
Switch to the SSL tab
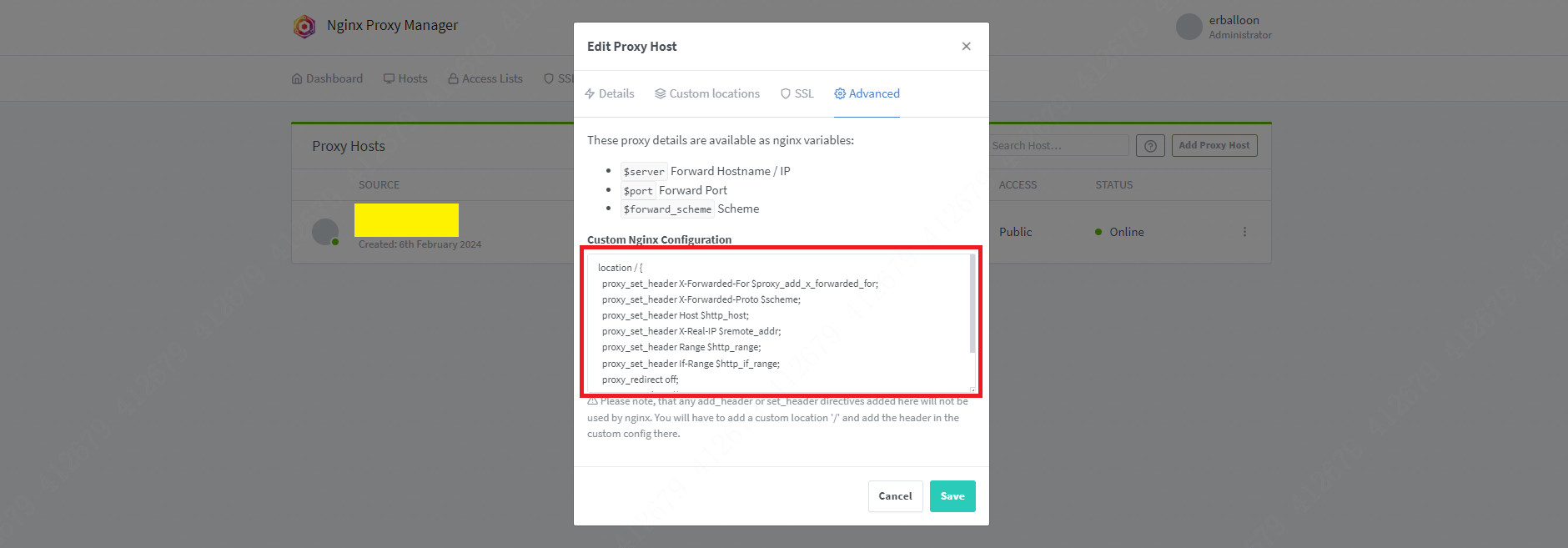pyautogui.click(x=797, y=93)
